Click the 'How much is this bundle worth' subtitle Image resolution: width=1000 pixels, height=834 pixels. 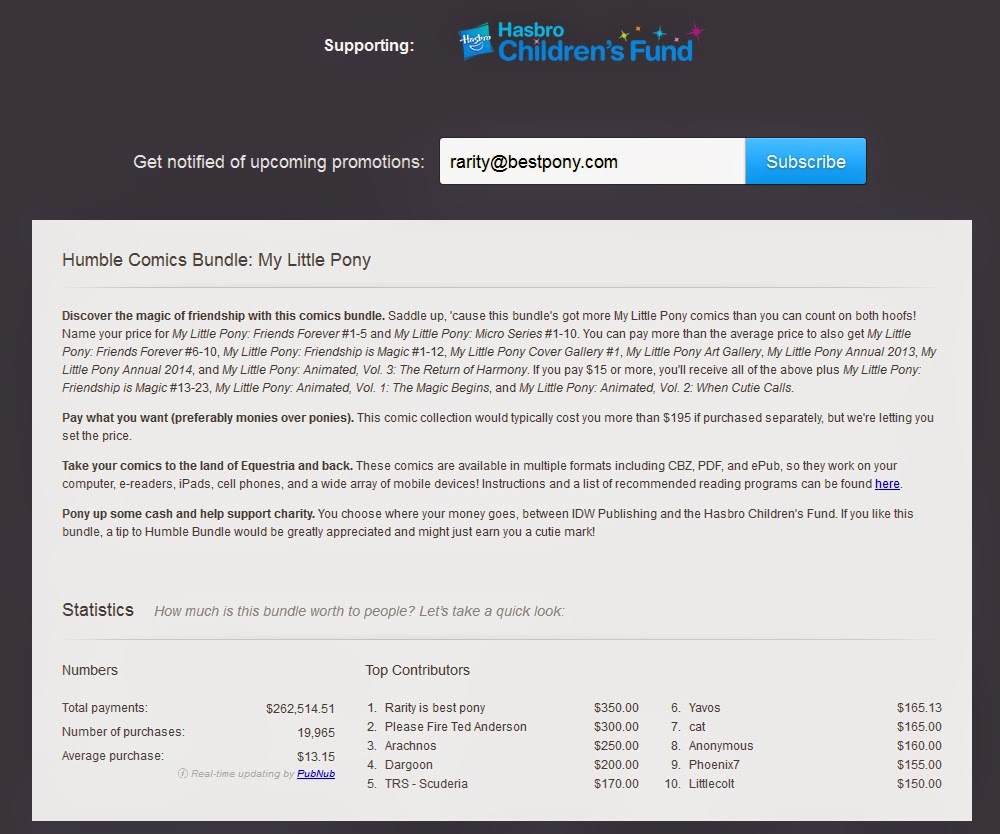click(x=359, y=611)
